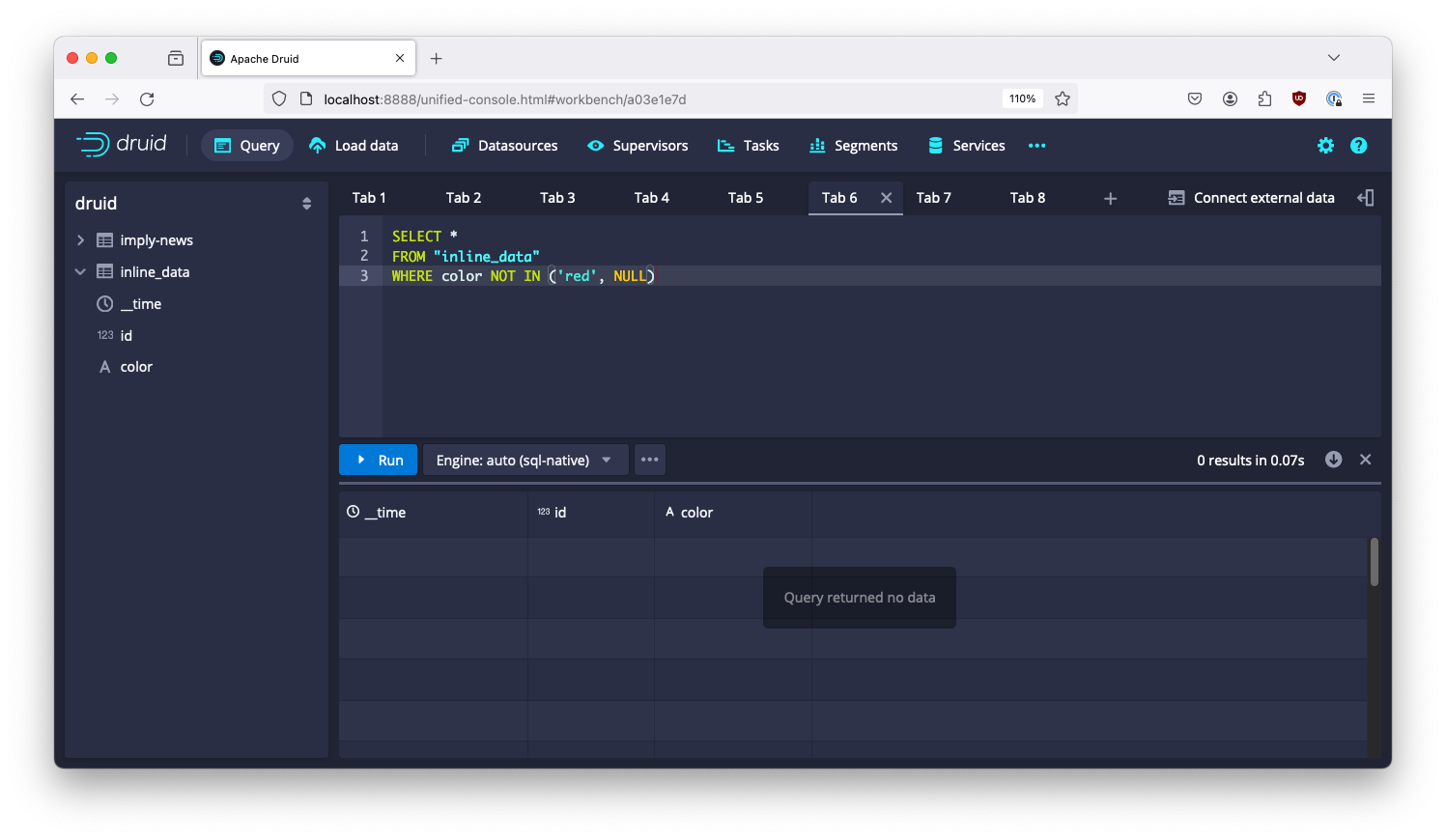This screenshot has width=1446, height=840.
Task: Click the Segments navigation icon
Action: [x=819, y=145]
